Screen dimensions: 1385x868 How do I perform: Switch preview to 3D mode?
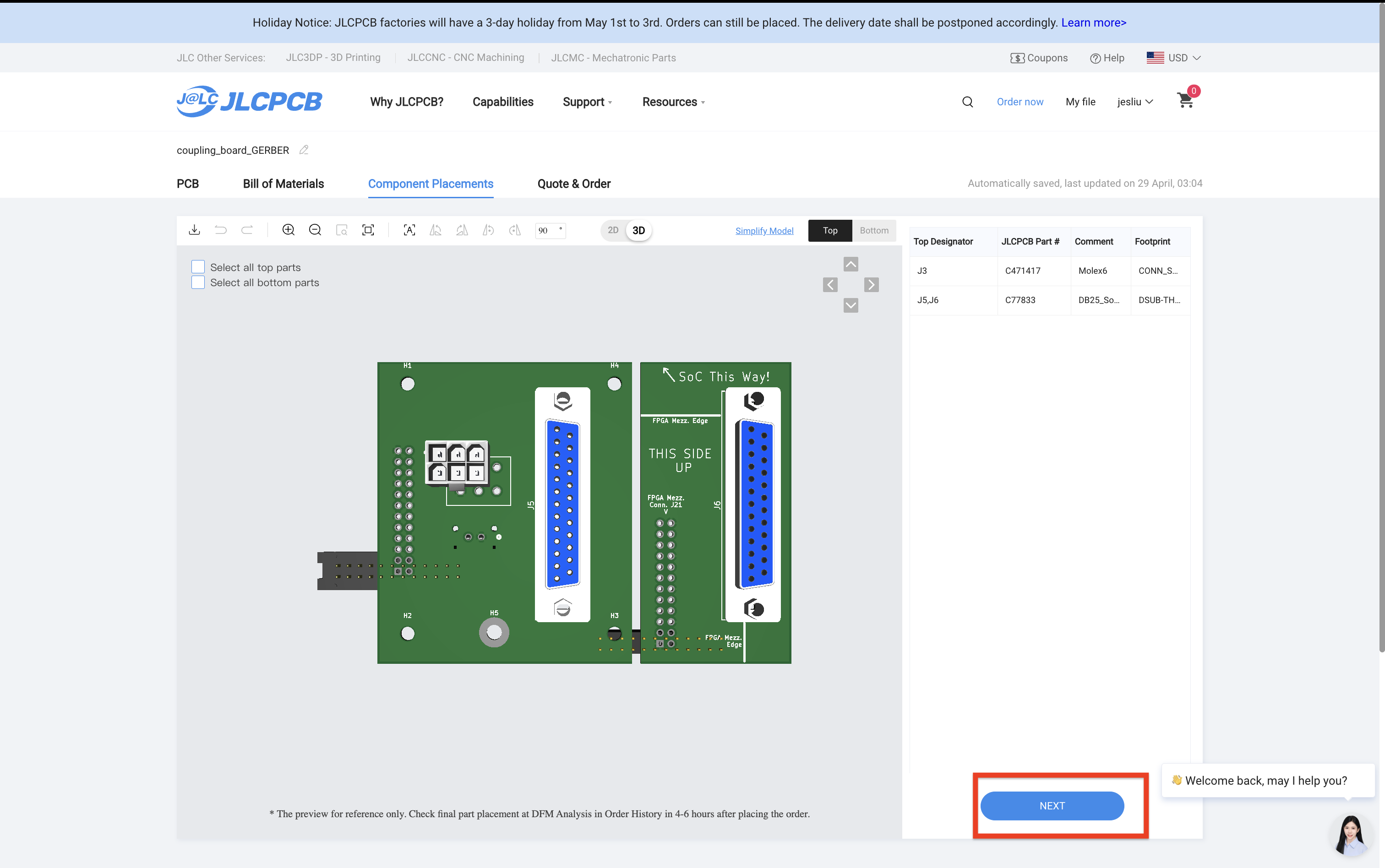click(638, 230)
